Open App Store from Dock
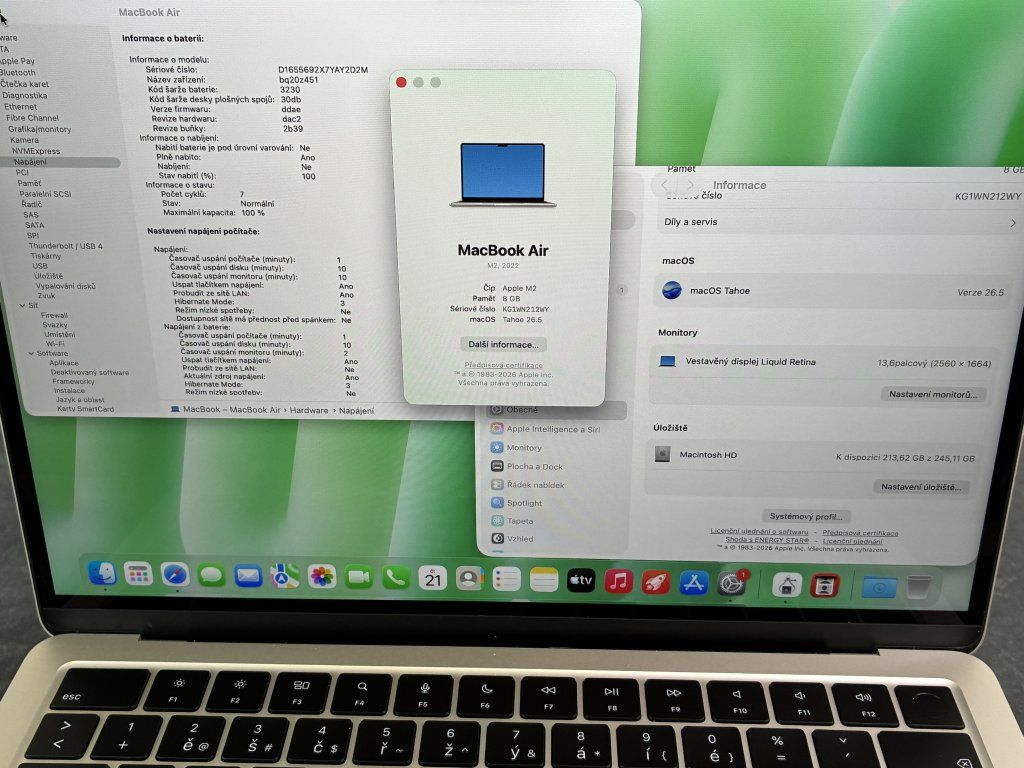Screen dimensions: 1024x768 pyautogui.click(x=694, y=582)
